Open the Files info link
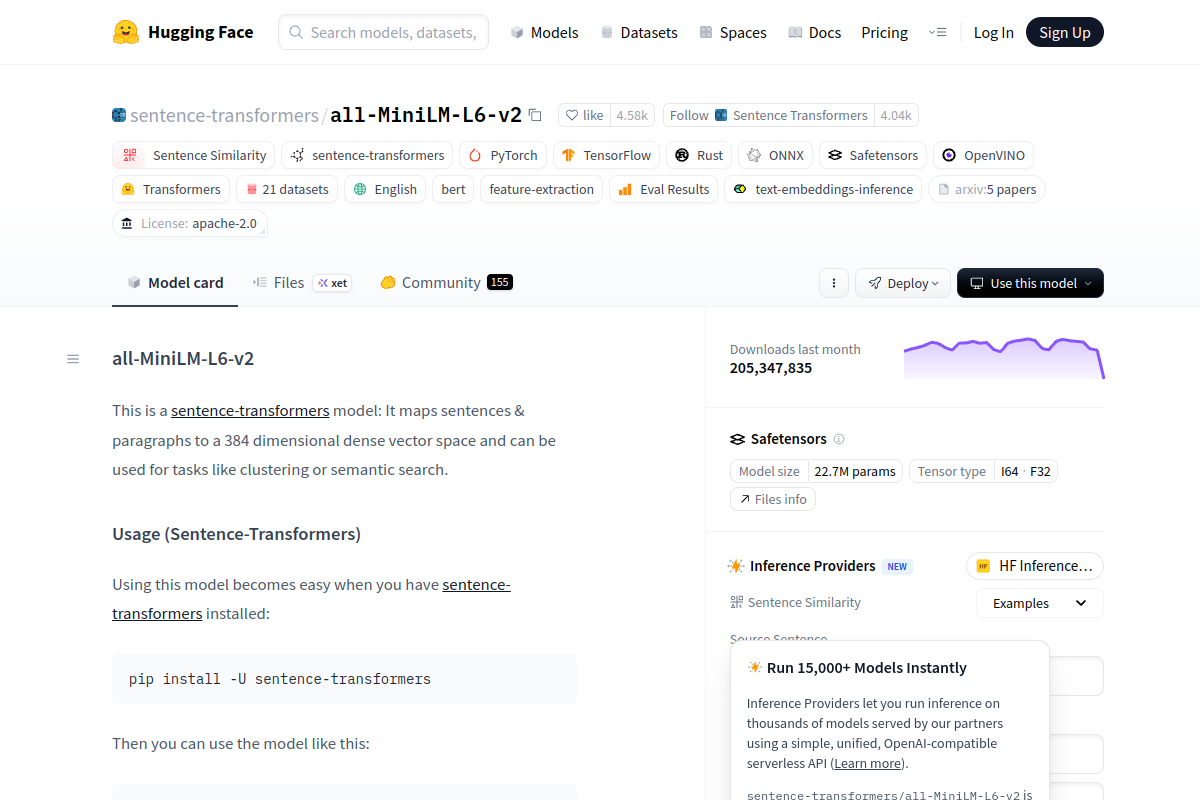 coord(773,499)
